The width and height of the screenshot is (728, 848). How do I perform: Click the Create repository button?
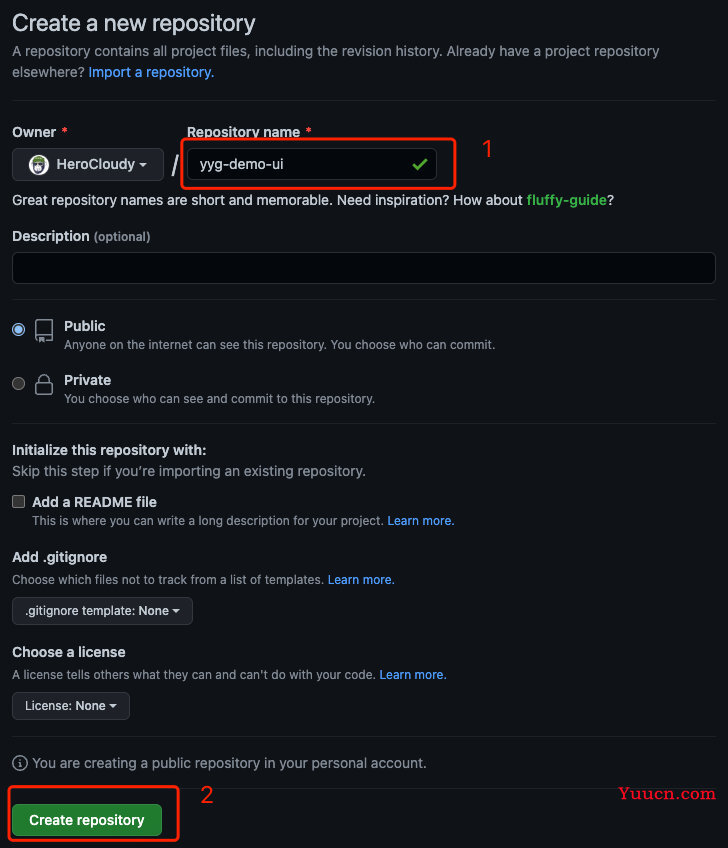87,820
